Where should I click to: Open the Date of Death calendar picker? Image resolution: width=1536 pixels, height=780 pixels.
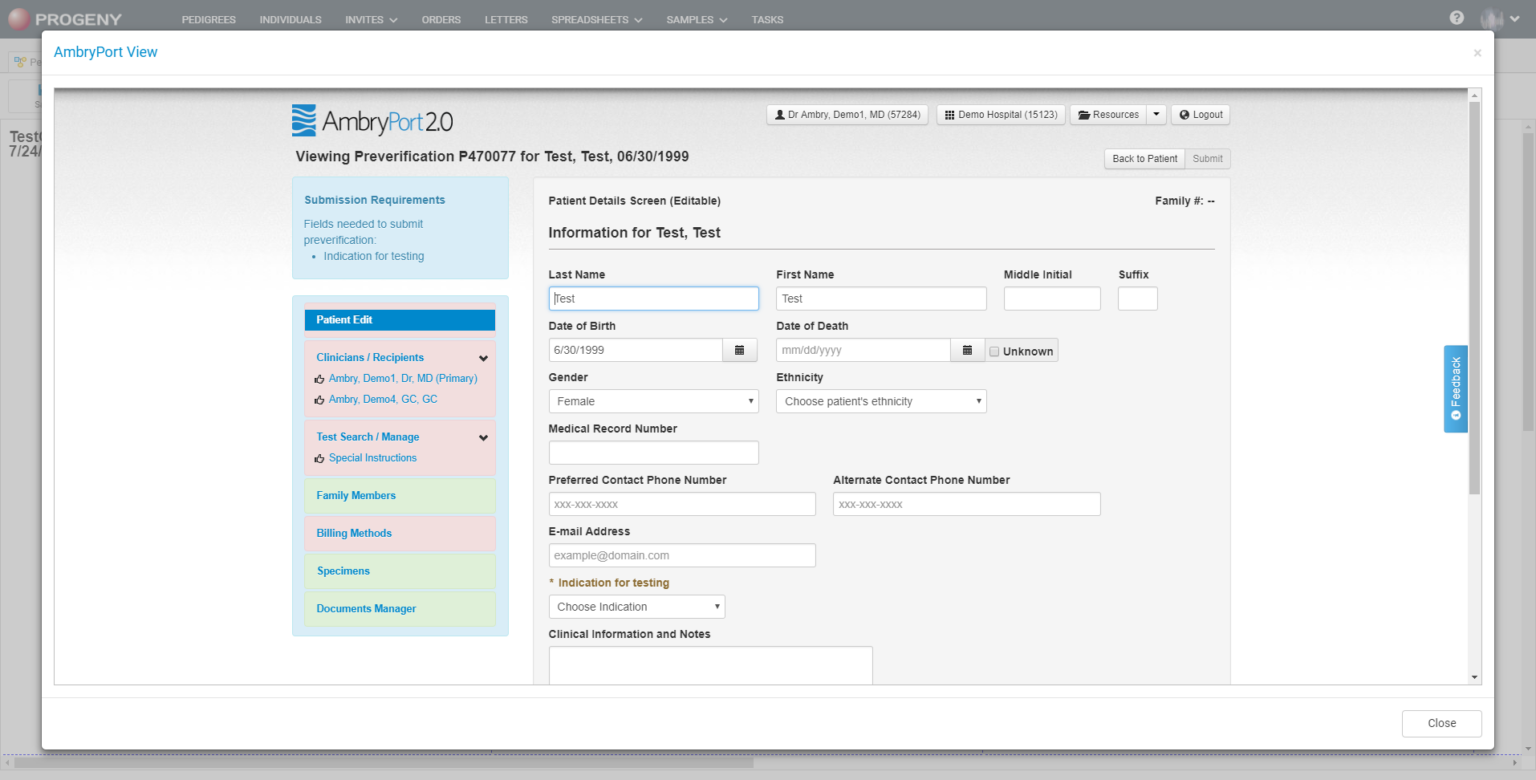click(967, 350)
